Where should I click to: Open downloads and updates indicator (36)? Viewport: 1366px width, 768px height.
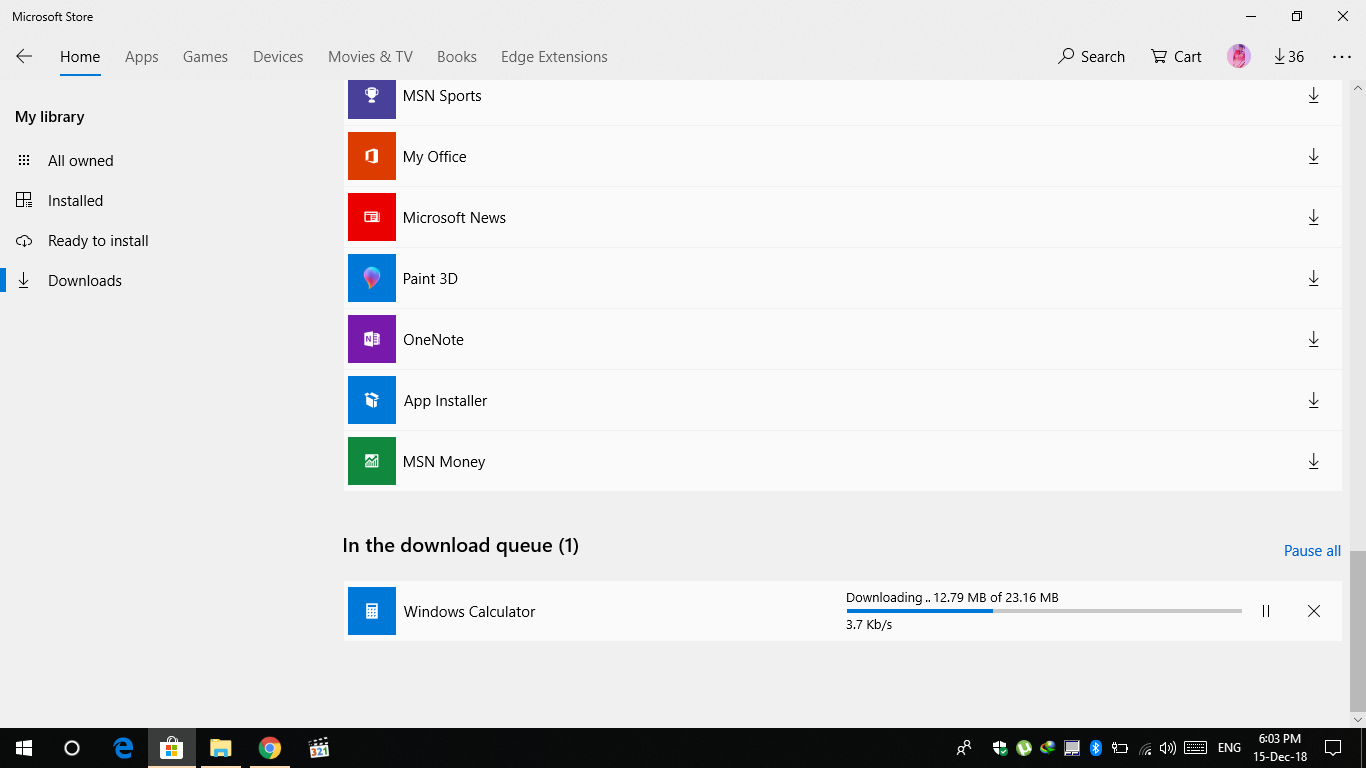(x=1289, y=57)
